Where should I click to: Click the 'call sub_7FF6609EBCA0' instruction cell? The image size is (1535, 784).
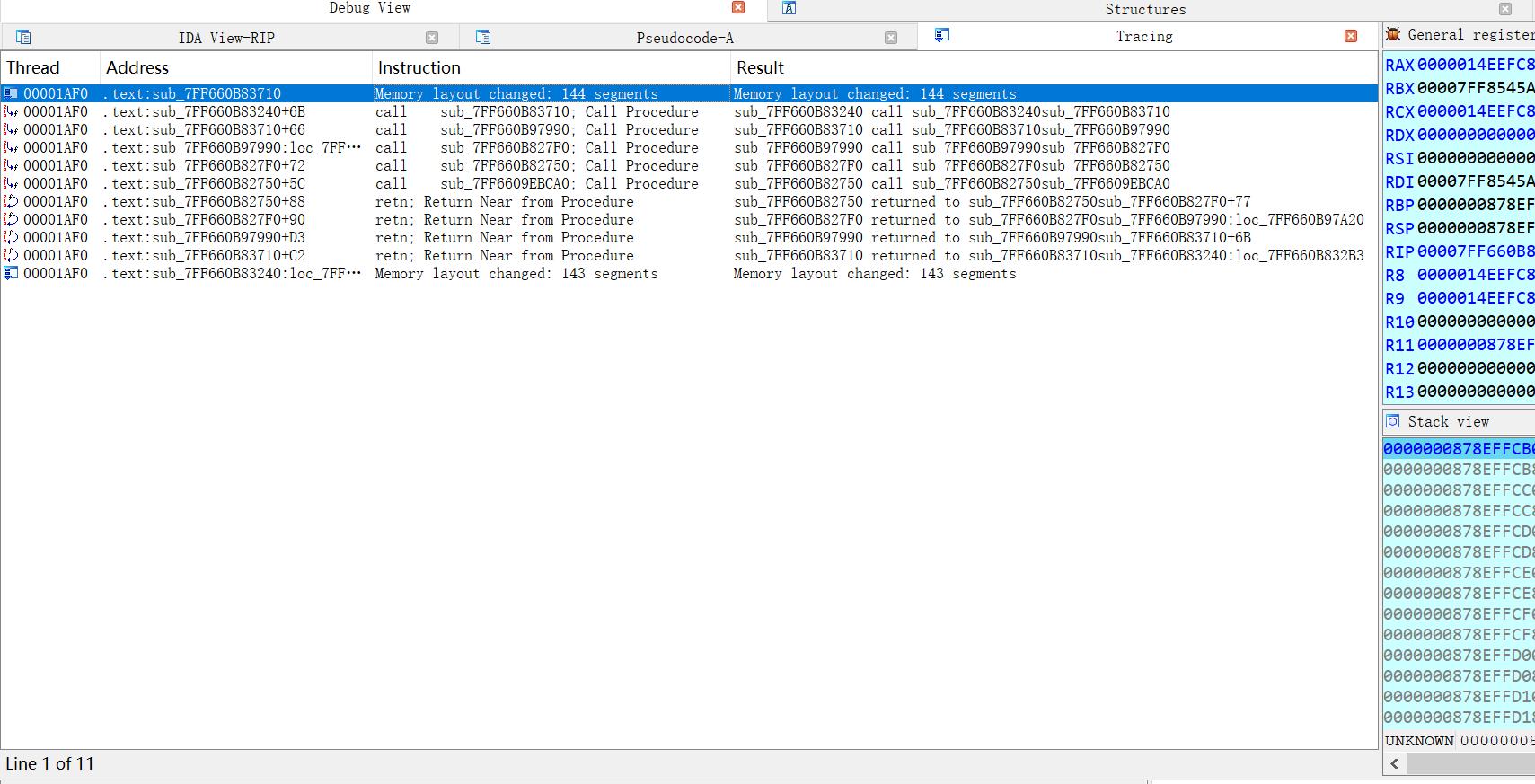pyautogui.click(x=536, y=184)
